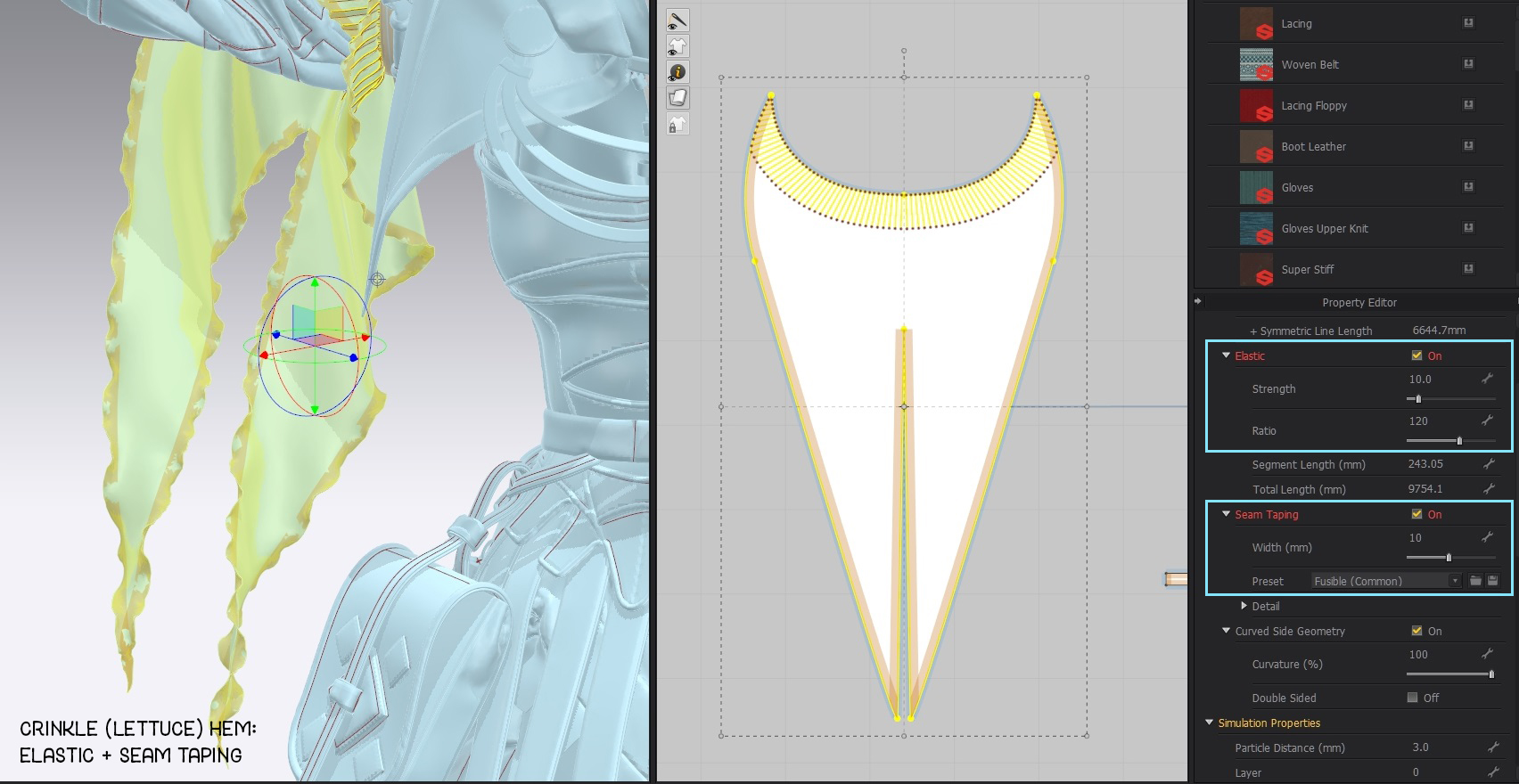The width and height of the screenshot is (1519, 784).
Task: Select the Lacing fabric swatch
Action: [x=1256, y=24]
